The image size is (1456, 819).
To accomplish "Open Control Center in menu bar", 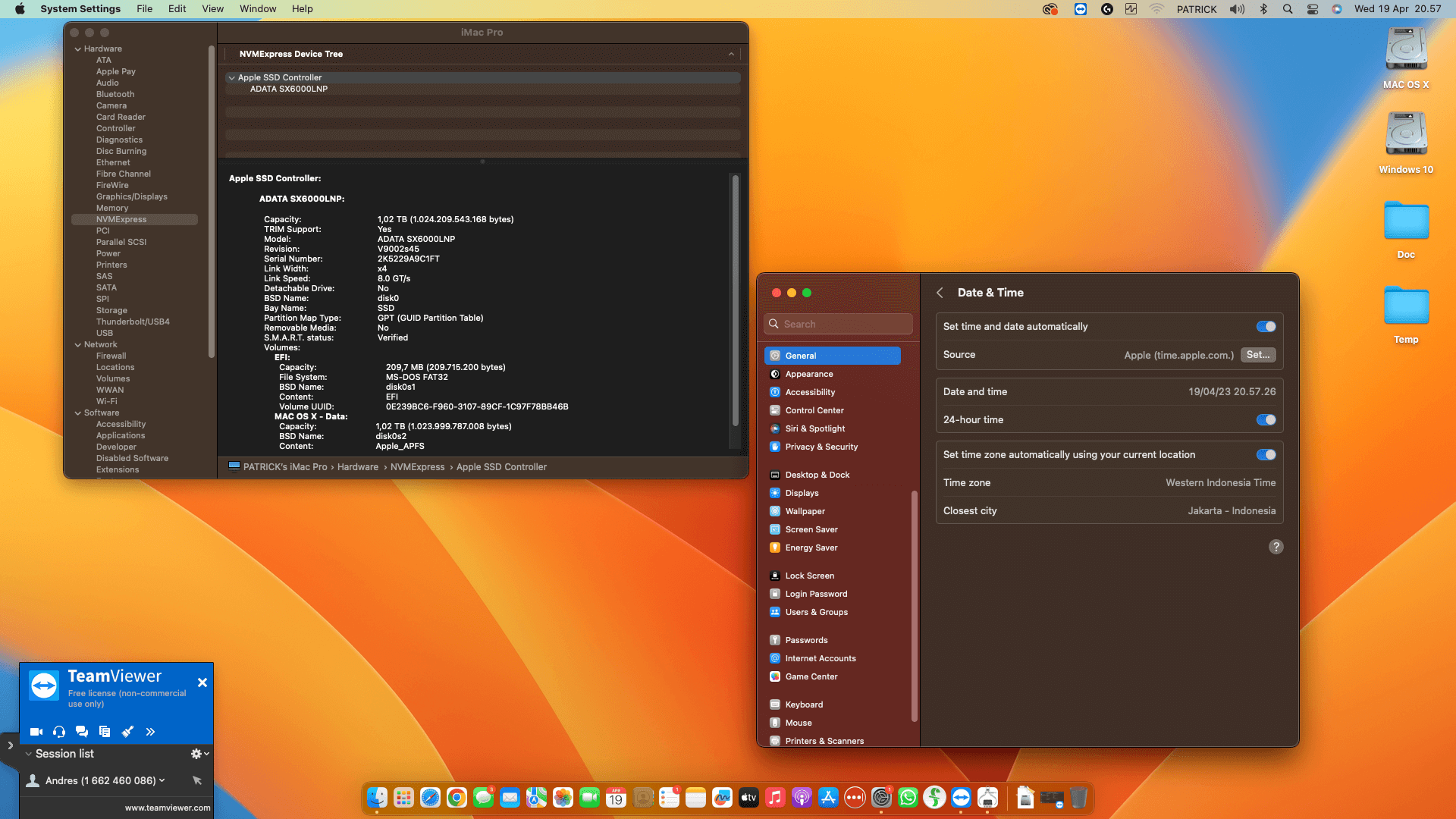I will (x=1313, y=9).
